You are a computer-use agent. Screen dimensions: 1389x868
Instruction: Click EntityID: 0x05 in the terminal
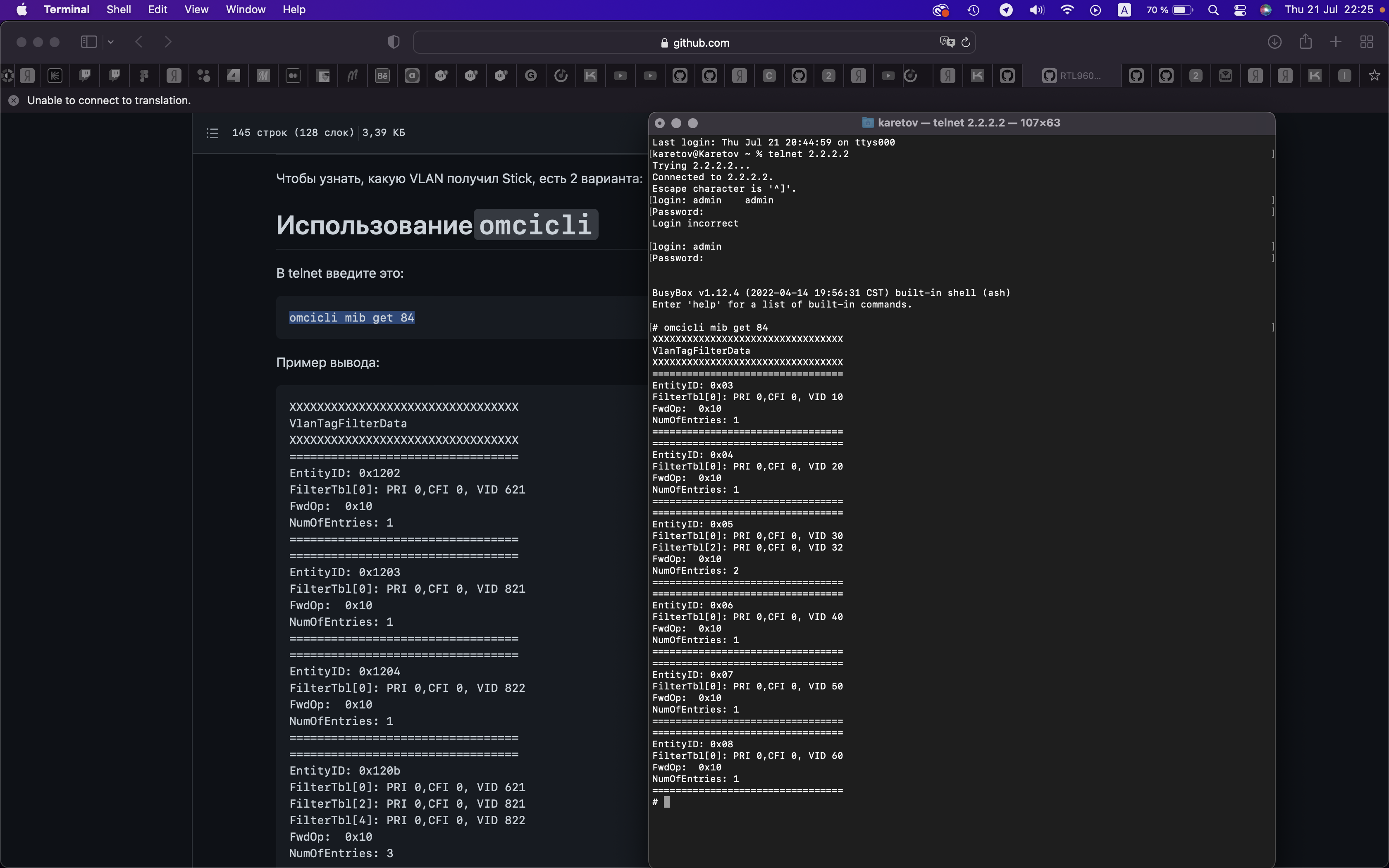pyautogui.click(x=692, y=524)
